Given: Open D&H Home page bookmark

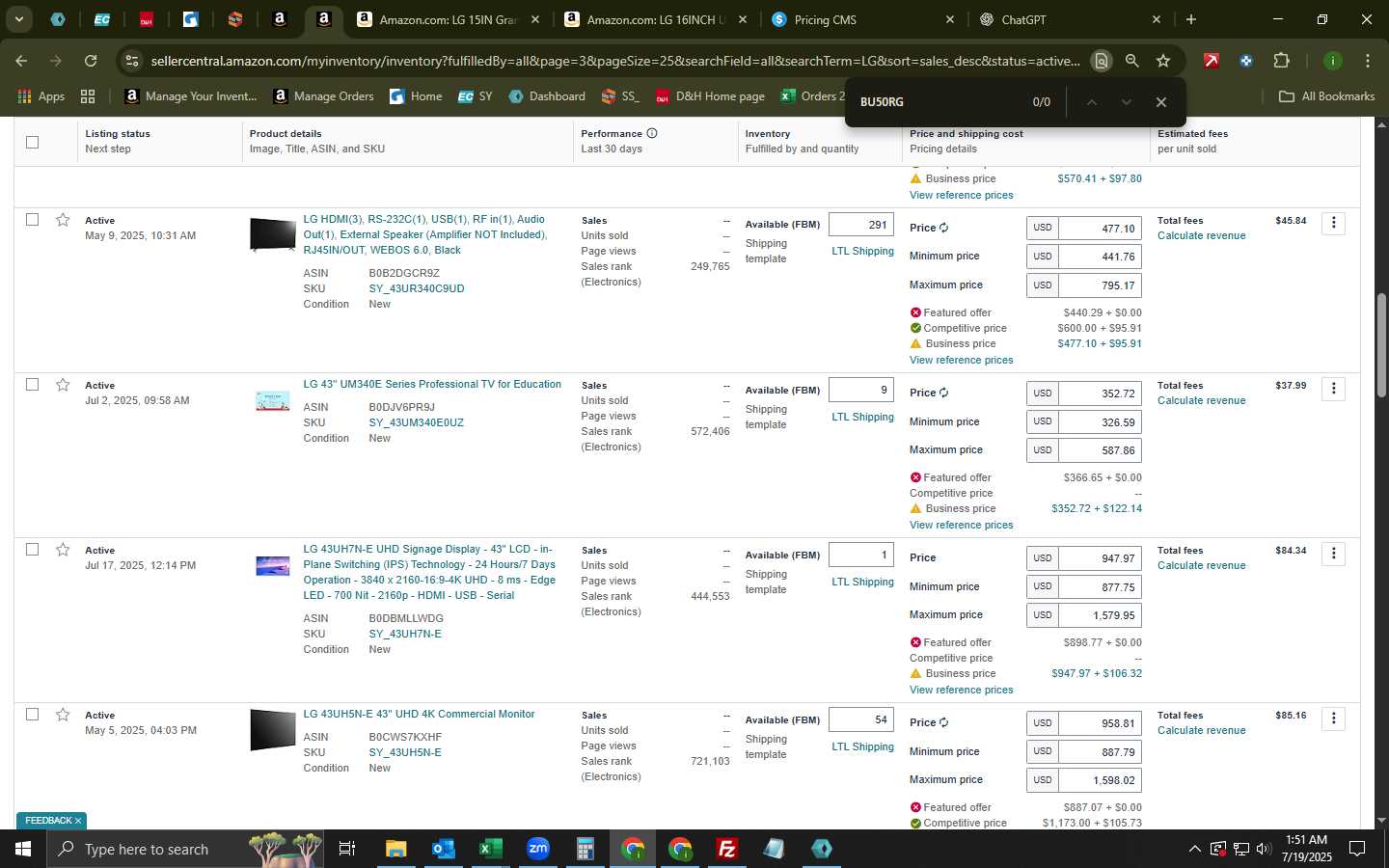Looking at the screenshot, I should tap(710, 96).
